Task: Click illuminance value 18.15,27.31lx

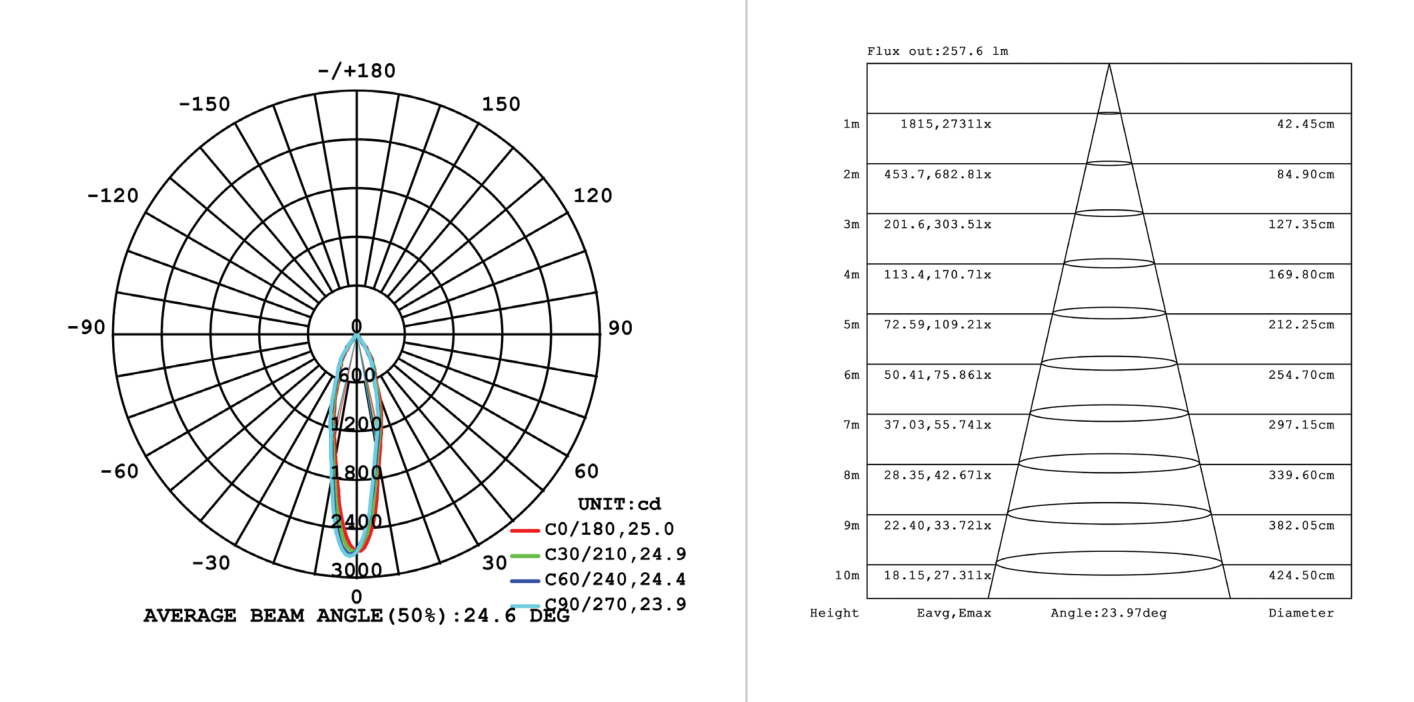Action: coord(938,576)
